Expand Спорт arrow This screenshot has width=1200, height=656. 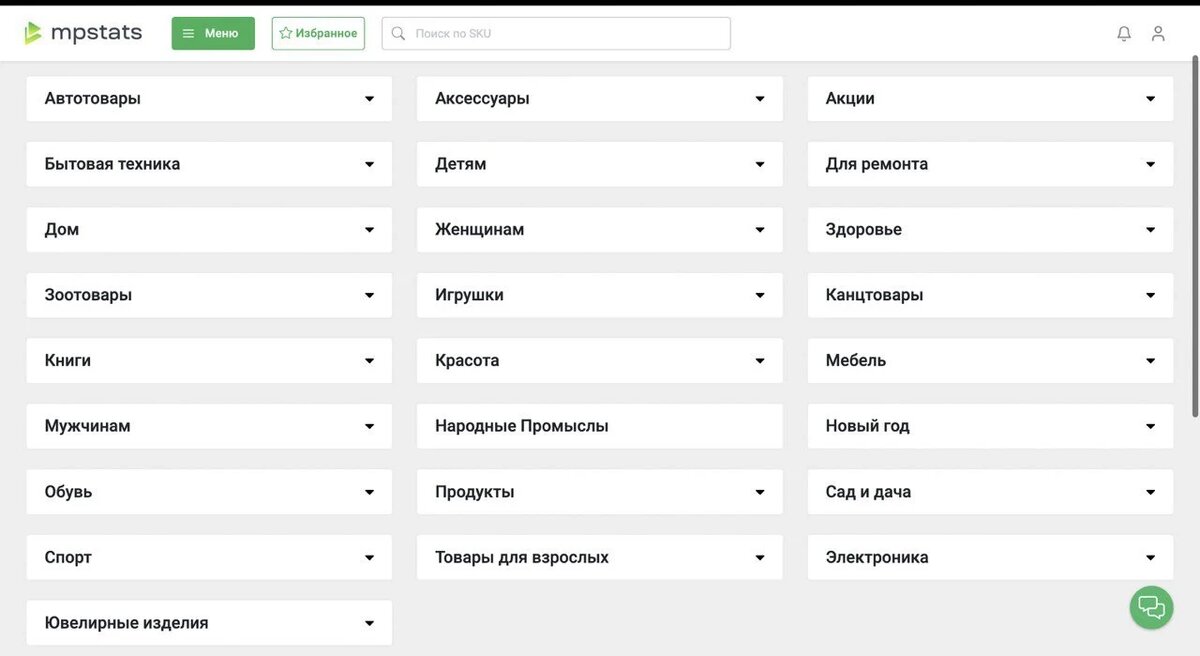point(369,558)
